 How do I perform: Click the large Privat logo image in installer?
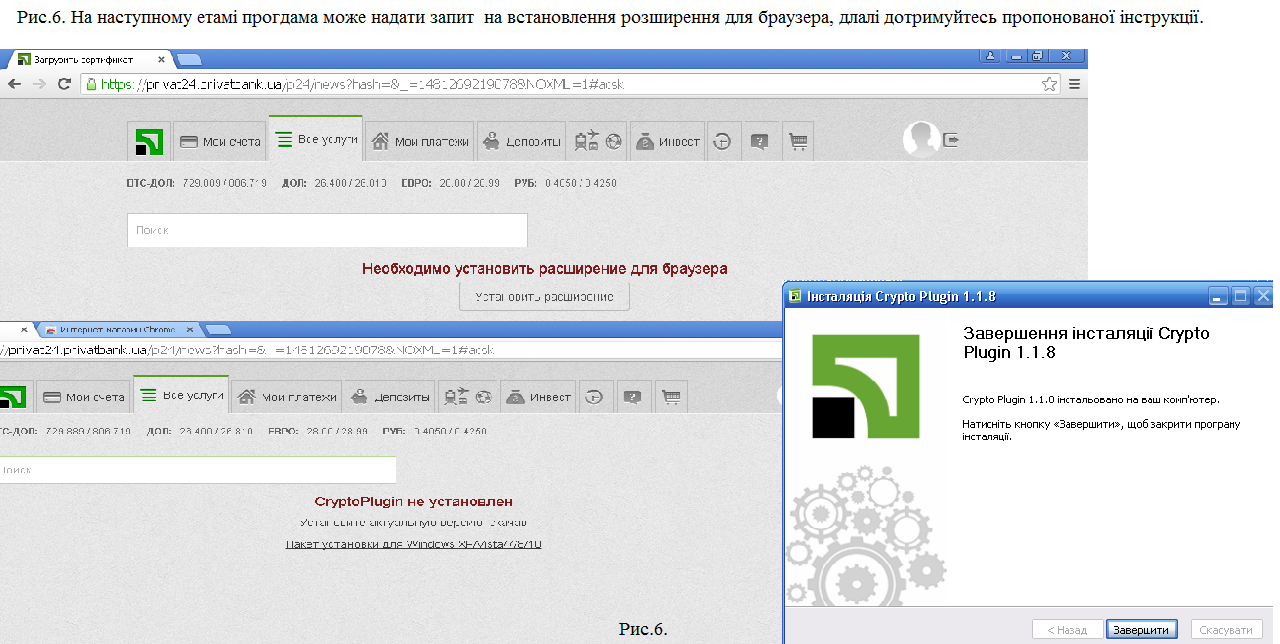pyautogui.click(x=866, y=387)
